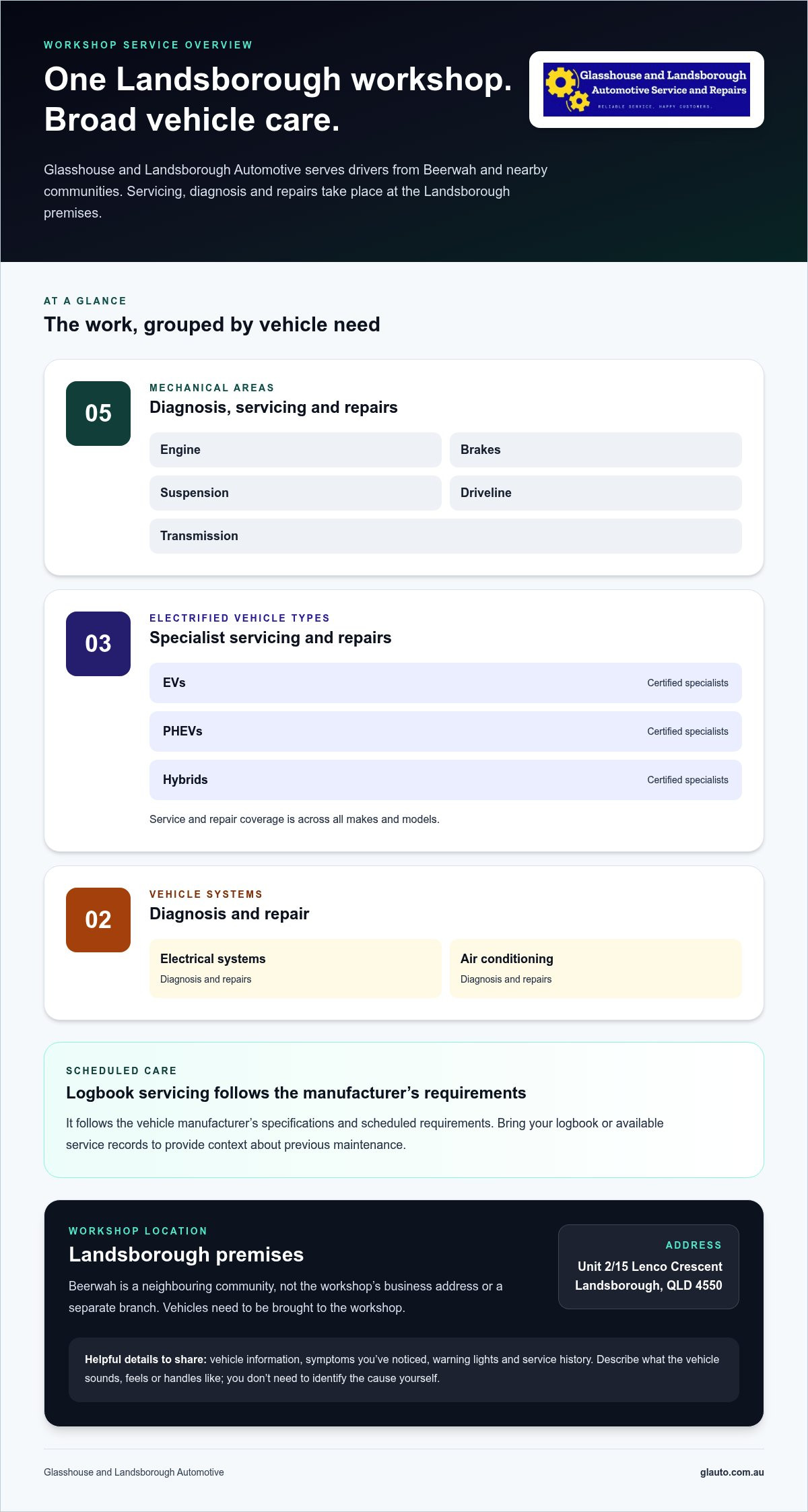The image size is (808, 1512).
Task: Open the glauto.com.au footer link
Action: [732, 1472]
